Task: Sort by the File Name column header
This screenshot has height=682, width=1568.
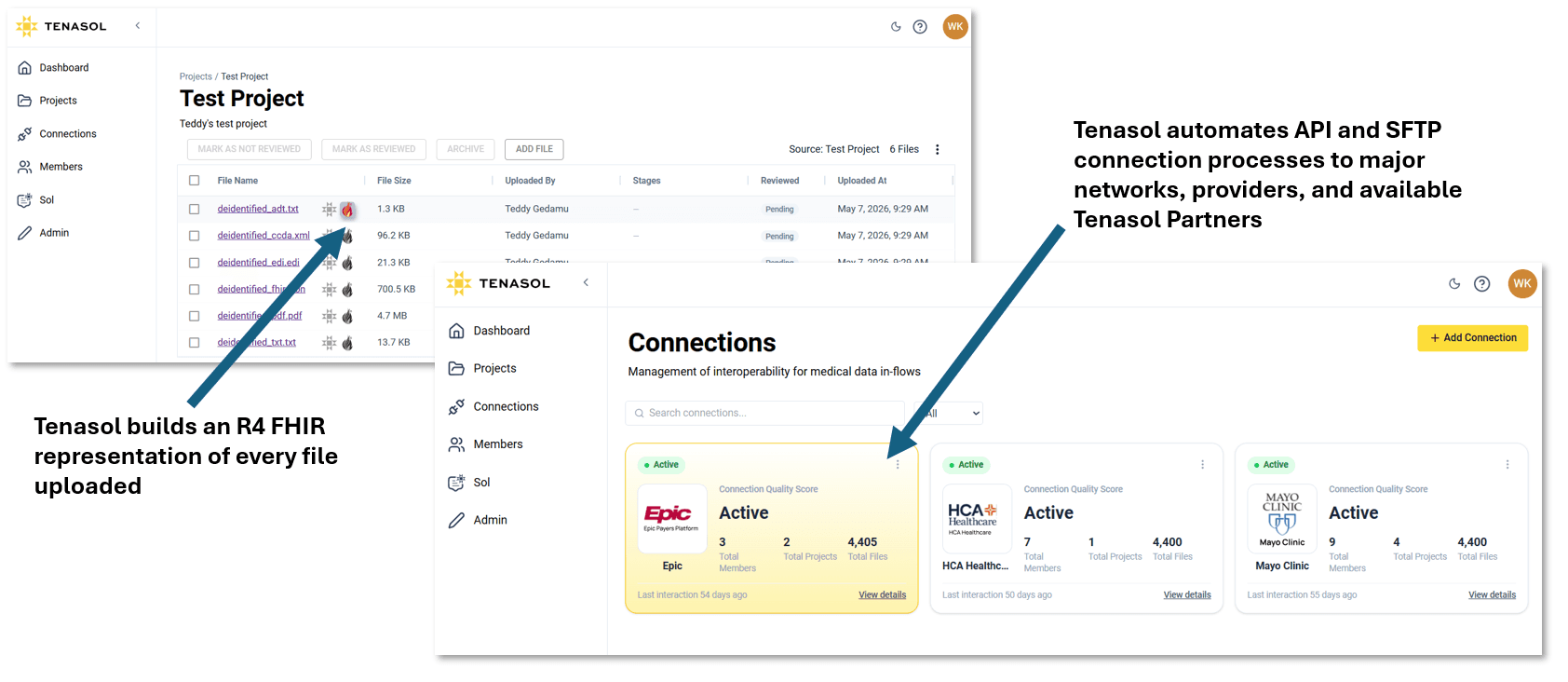Action: (237, 181)
